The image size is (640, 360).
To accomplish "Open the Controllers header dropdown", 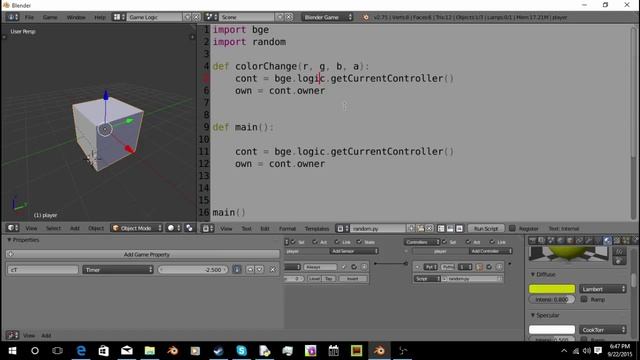I will tap(422, 242).
